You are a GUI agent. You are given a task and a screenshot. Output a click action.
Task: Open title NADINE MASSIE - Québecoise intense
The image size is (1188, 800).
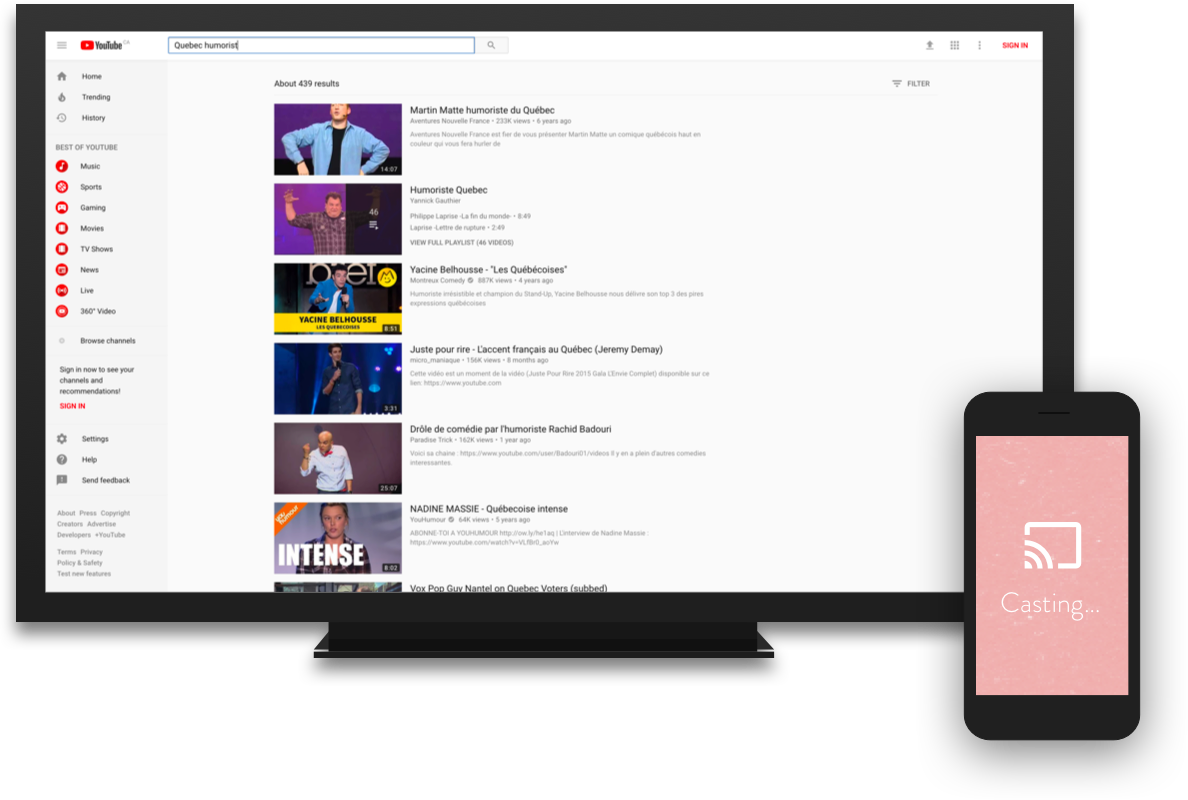point(489,509)
